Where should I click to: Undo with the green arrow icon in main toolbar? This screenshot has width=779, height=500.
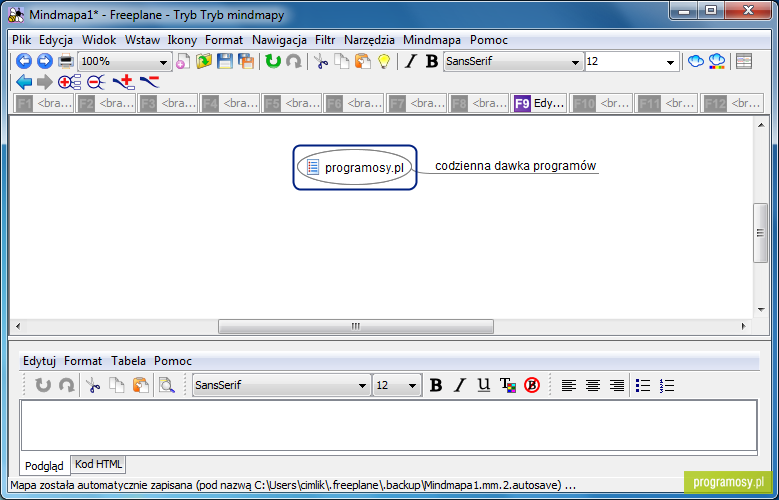tap(273, 62)
